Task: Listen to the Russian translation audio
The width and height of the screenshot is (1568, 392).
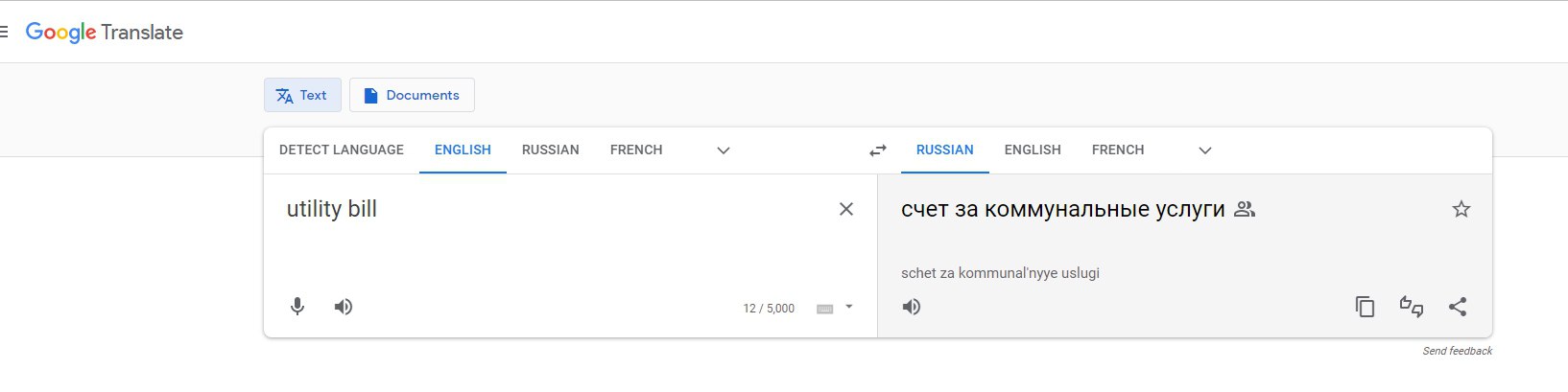Action: coord(912,307)
